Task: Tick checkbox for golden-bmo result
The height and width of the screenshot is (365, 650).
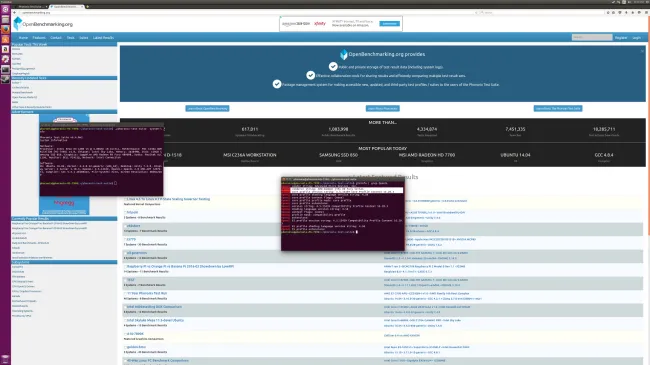Action: tap(124, 347)
